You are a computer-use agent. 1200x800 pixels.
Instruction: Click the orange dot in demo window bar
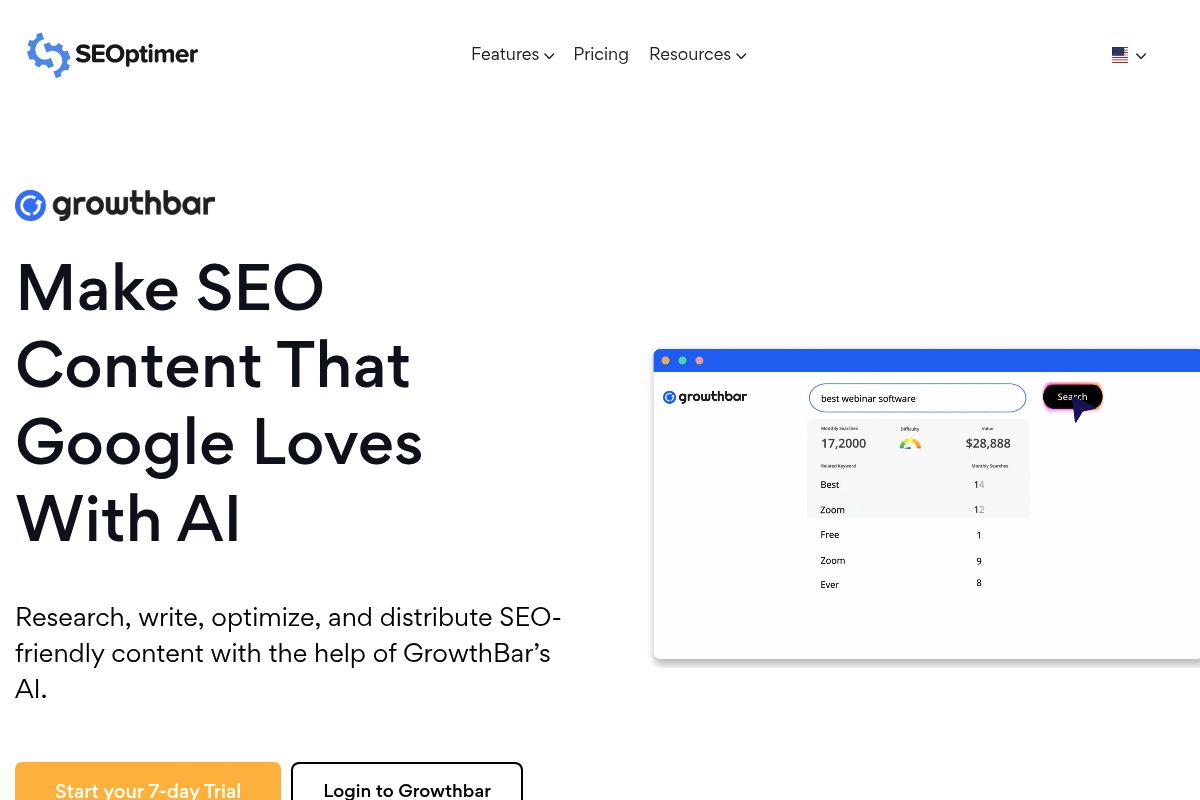point(666,361)
